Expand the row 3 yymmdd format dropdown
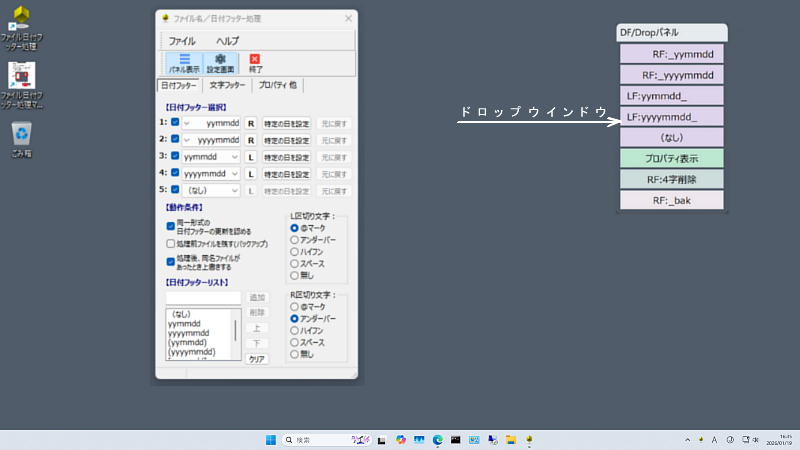This screenshot has width=800, height=450. coord(234,156)
